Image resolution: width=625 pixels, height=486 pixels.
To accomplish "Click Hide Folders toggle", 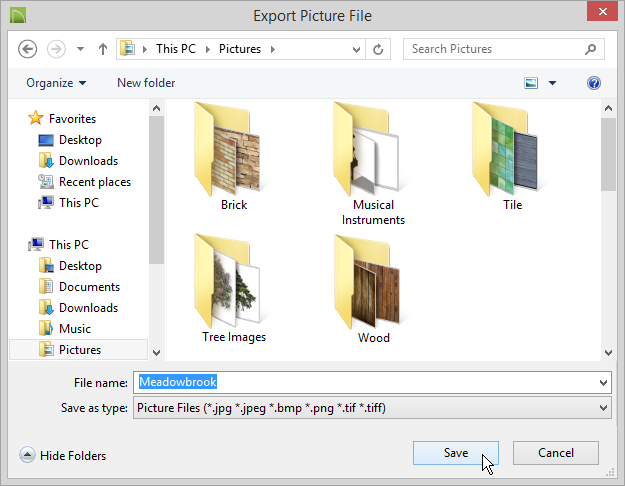I will 63,455.
